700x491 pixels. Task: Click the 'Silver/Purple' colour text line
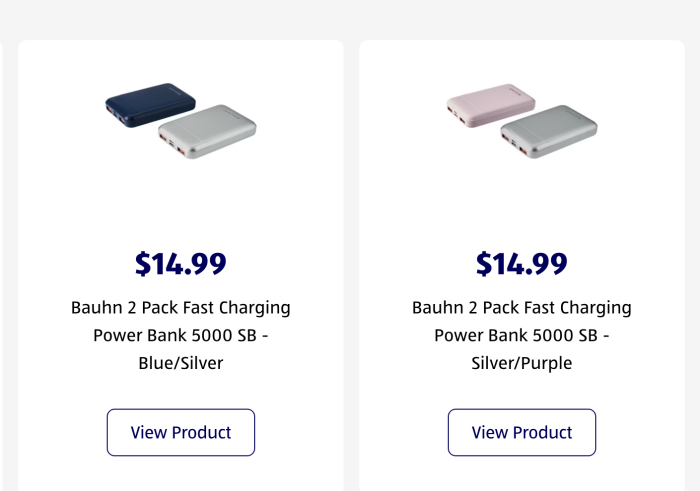click(x=522, y=363)
